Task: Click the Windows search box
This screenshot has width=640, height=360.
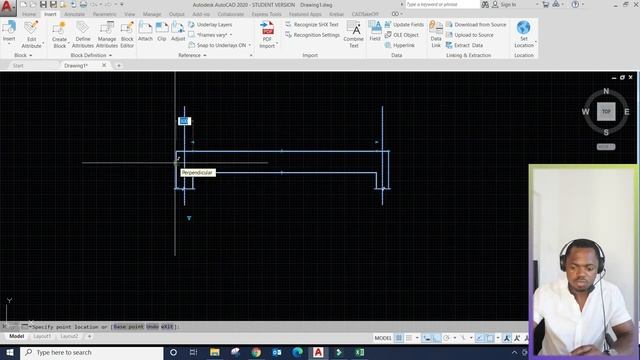Action: point(91,352)
